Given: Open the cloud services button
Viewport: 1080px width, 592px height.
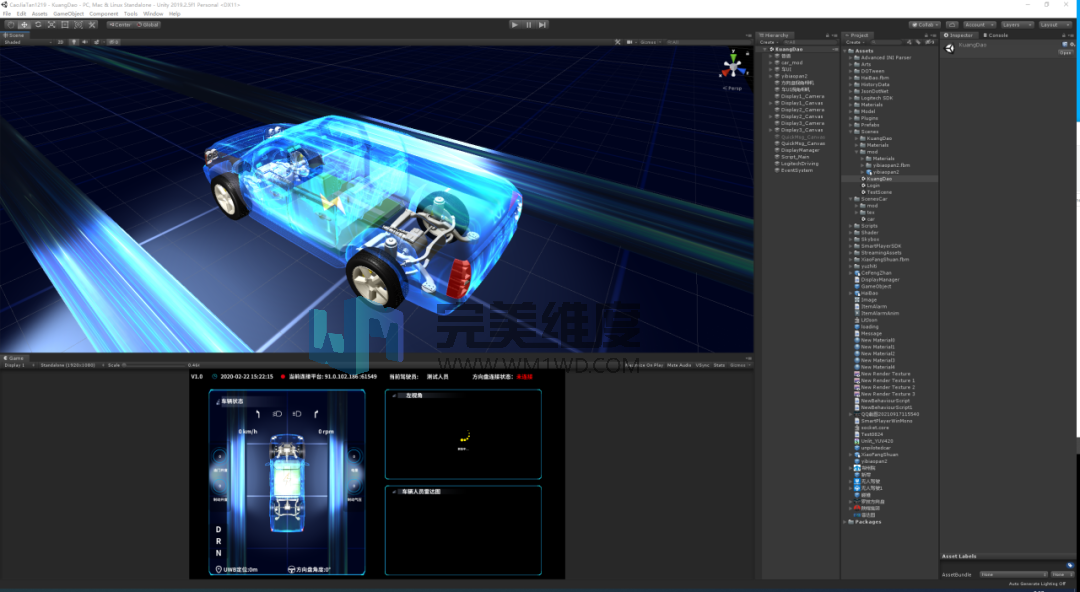Looking at the screenshot, I should [952, 25].
